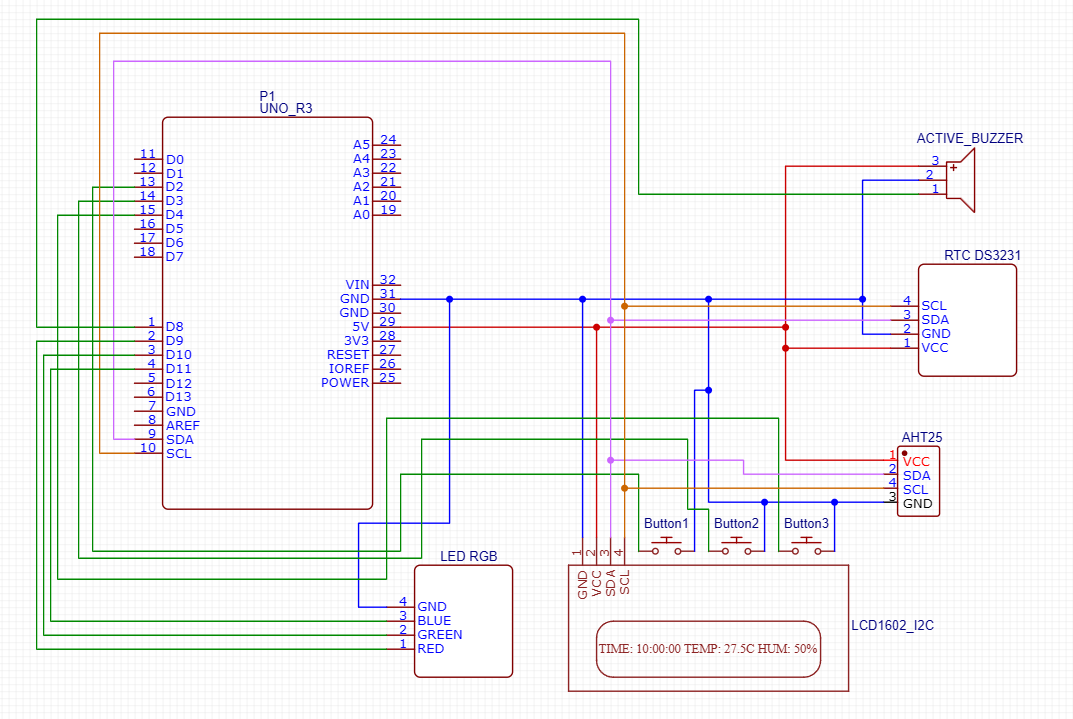Click the LED RGB title label
Image resolution: width=1073 pixels, height=719 pixels.
469,556
